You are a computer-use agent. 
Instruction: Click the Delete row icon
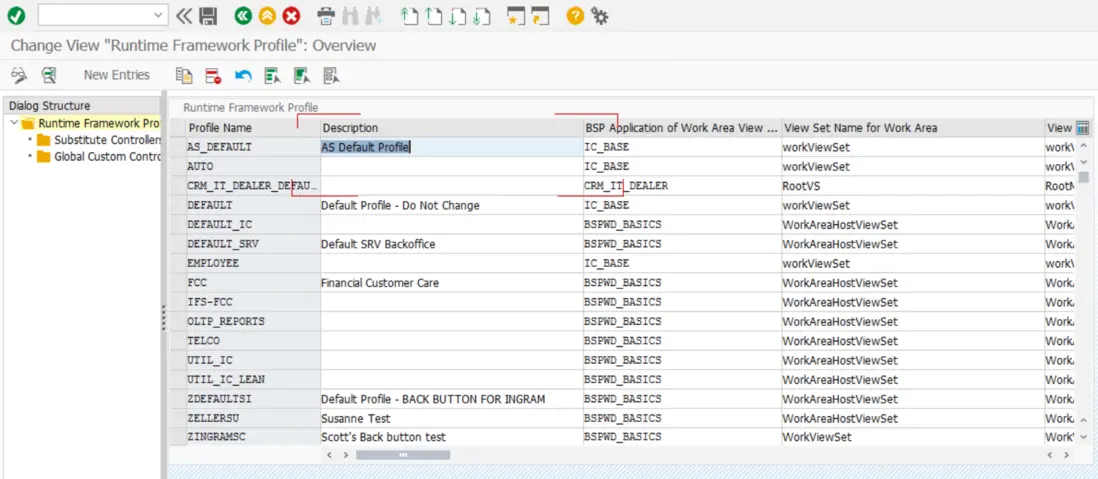pyautogui.click(x=213, y=75)
